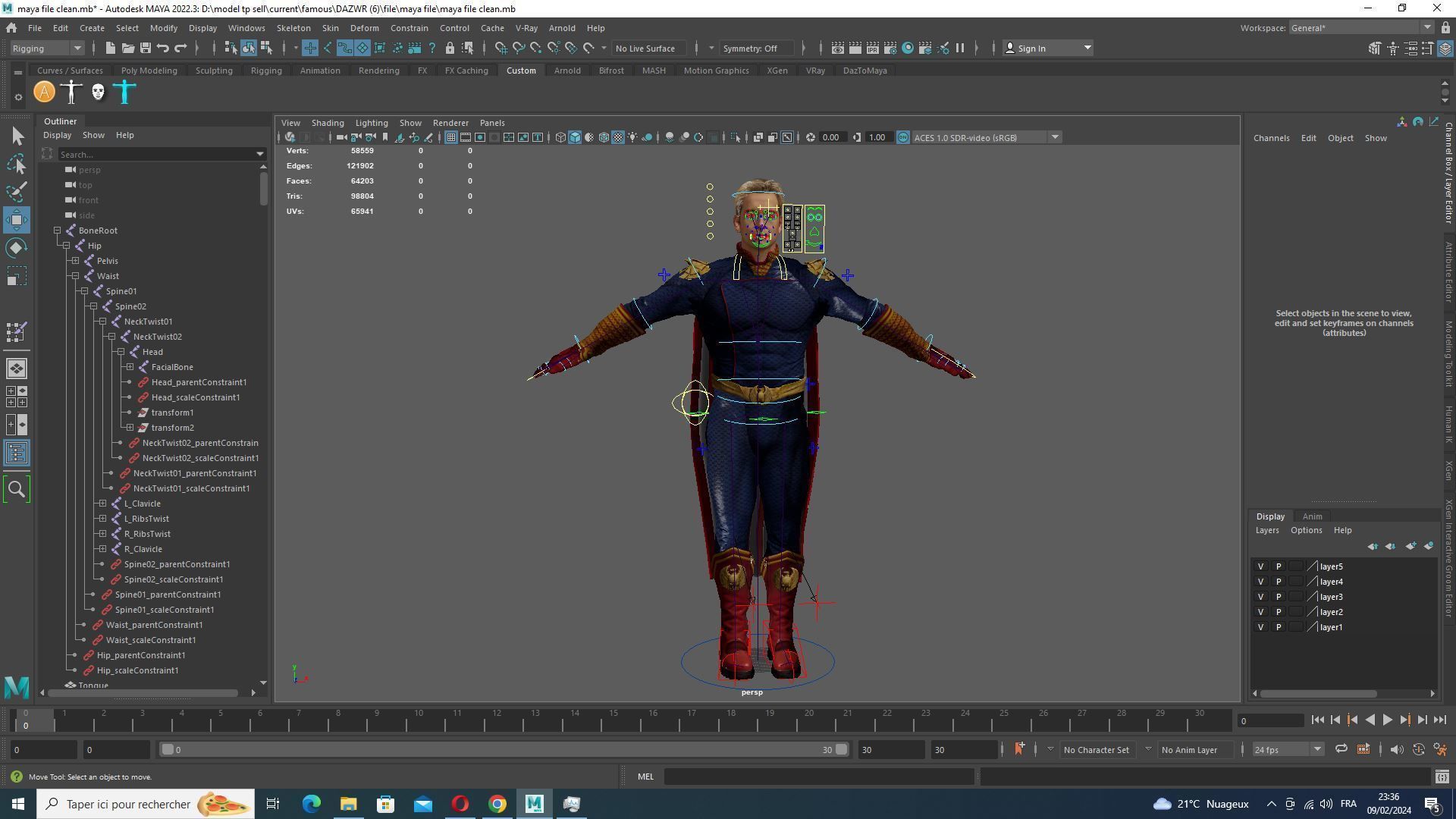Toggle playback P box of layer2
The width and height of the screenshot is (1456, 819).
pyautogui.click(x=1279, y=612)
